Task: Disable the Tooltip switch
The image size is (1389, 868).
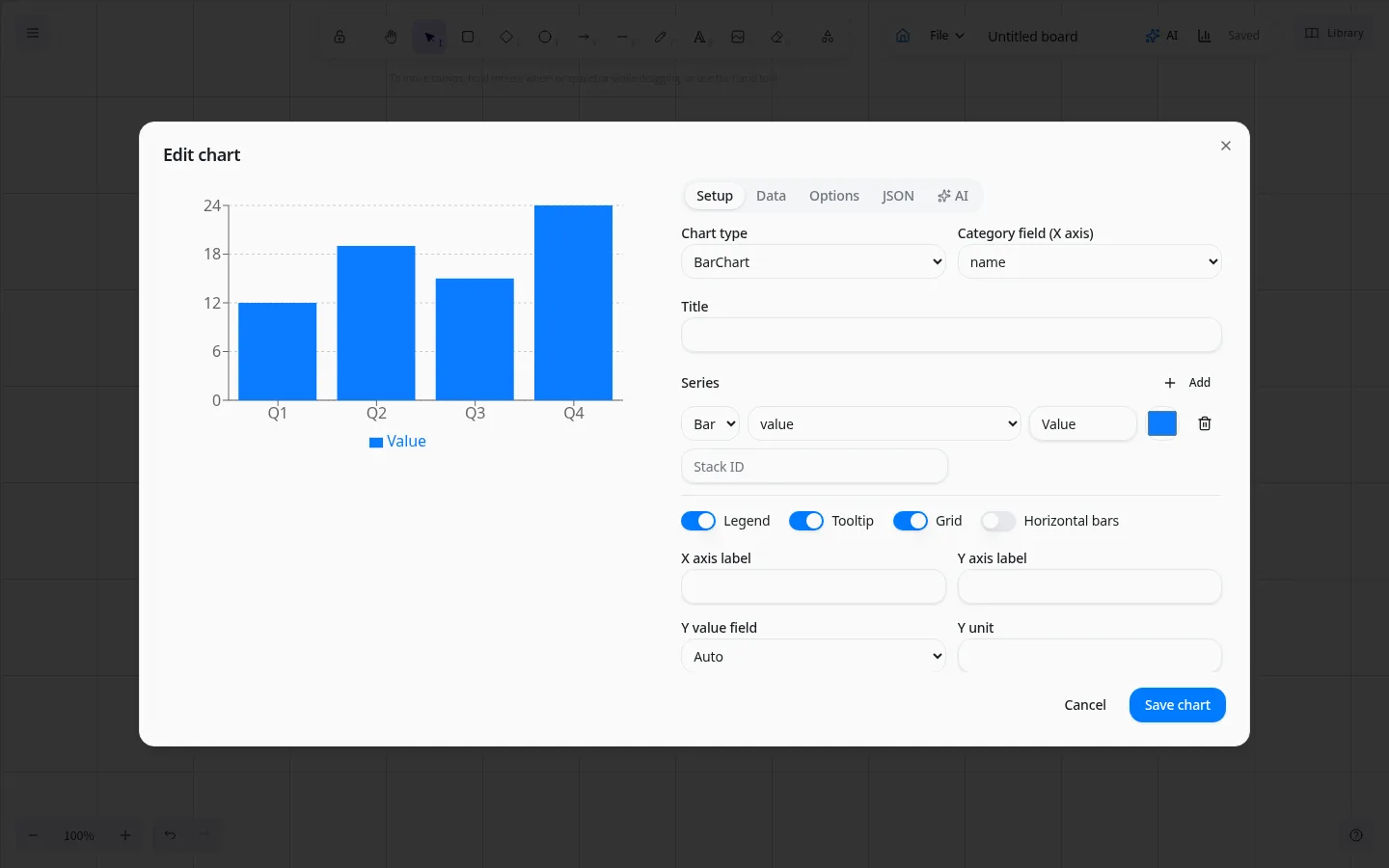Action: click(806, 521)
